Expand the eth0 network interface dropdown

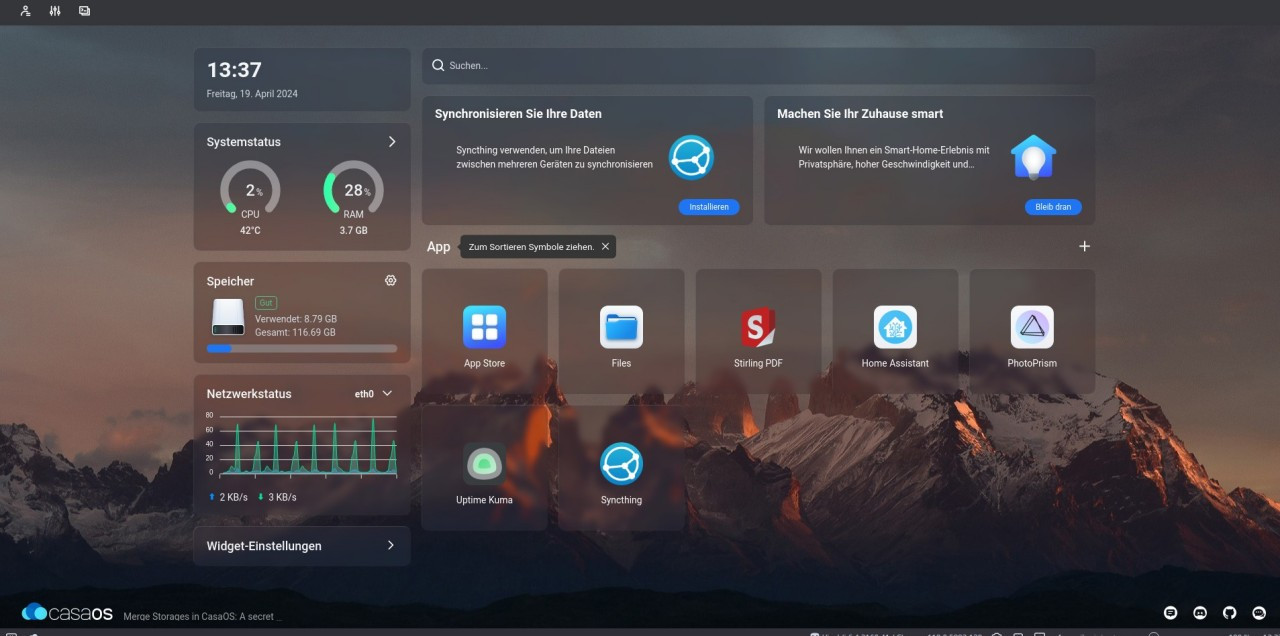[x=387, y=394]
